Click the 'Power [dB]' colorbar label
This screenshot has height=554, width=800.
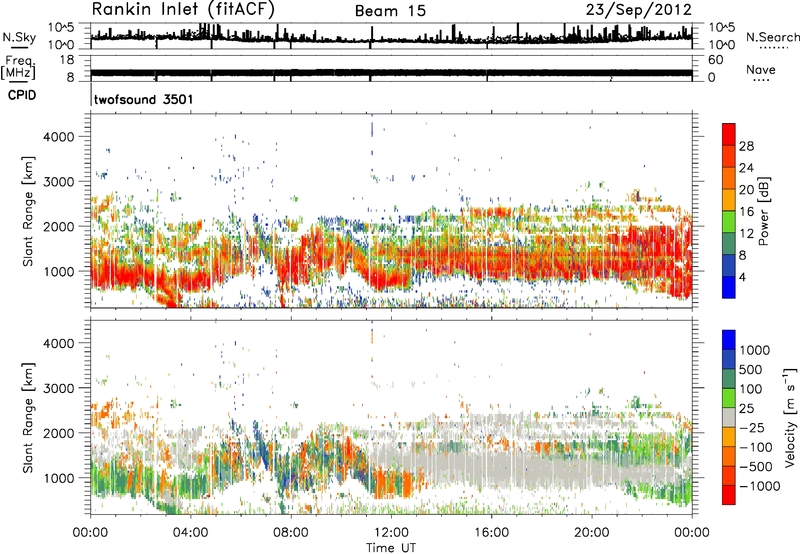[763, 211]
